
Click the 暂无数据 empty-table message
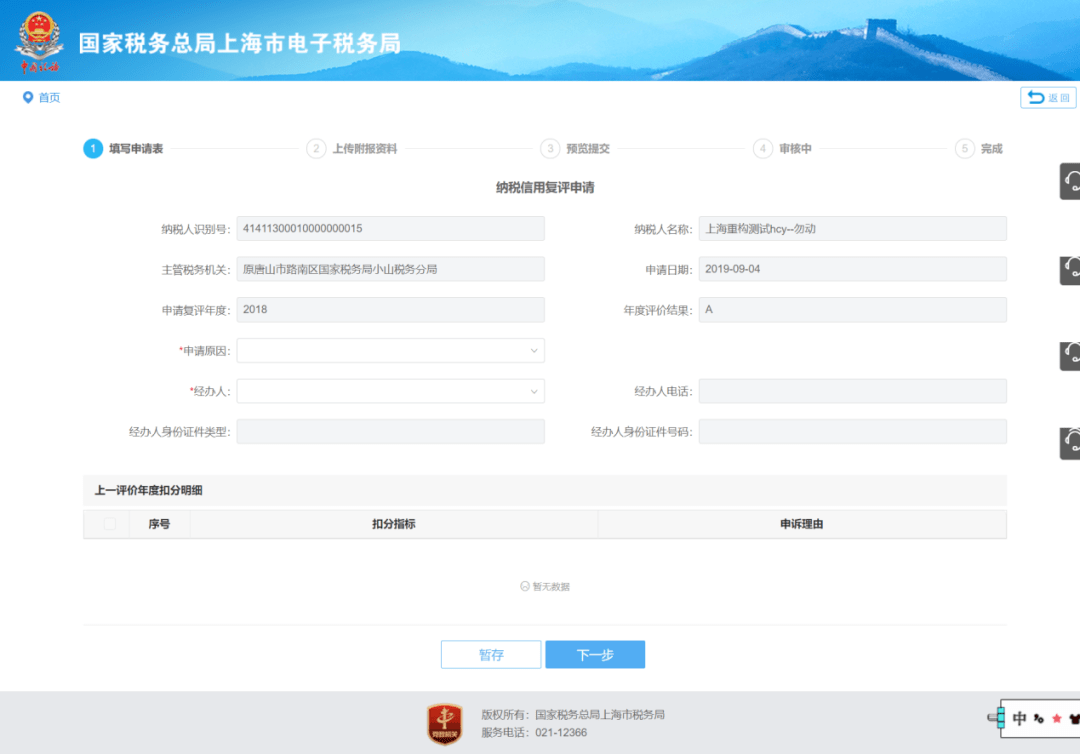(x=545, y=587)
